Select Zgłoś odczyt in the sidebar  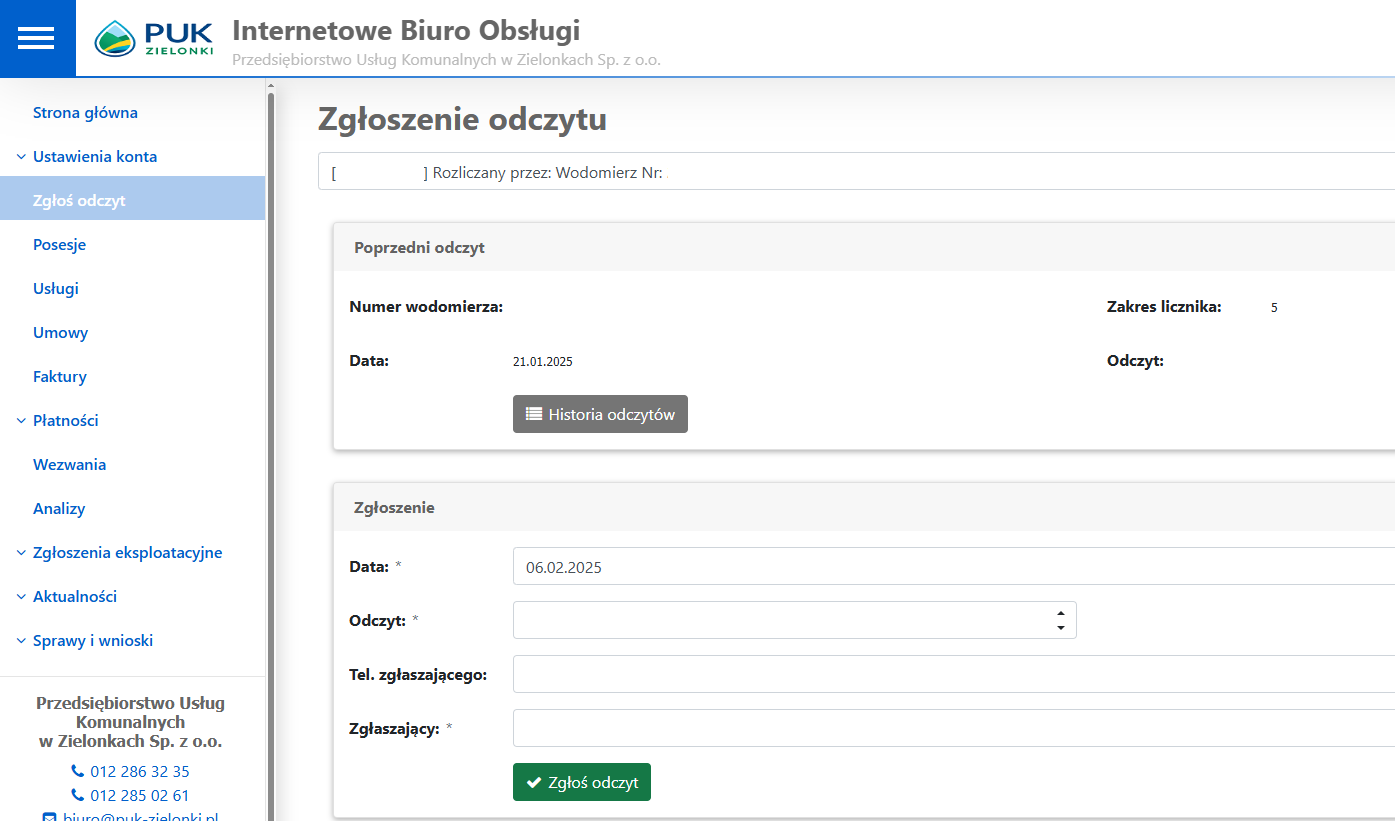[132, 200]
